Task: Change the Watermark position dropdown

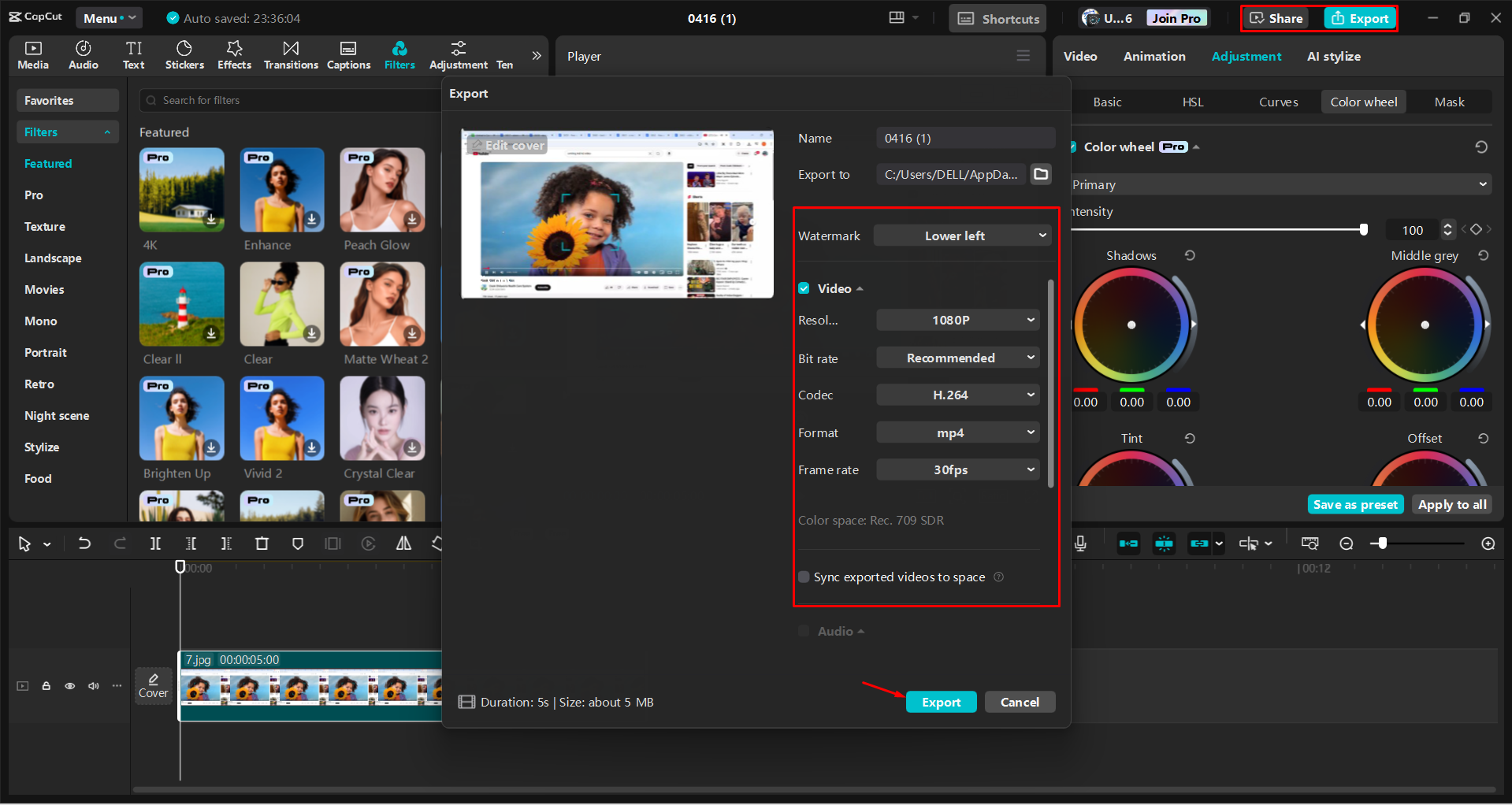Action: click(962, 235)
